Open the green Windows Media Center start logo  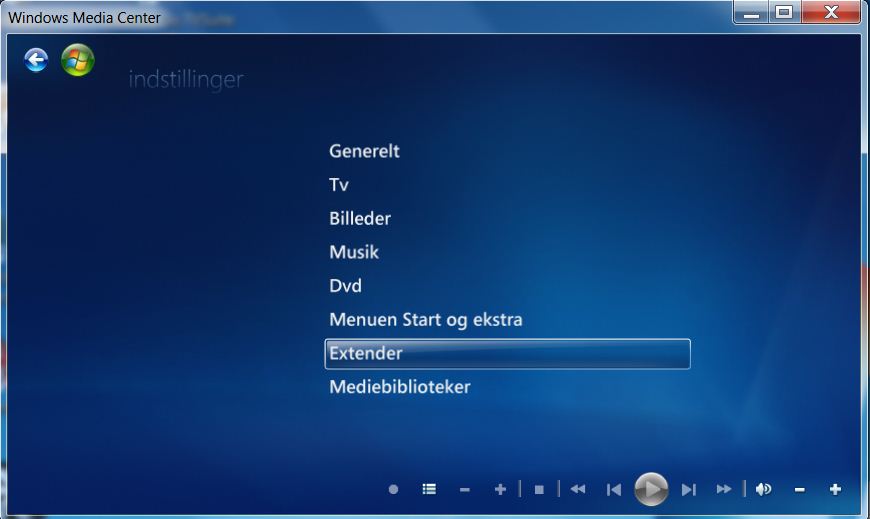[77, 60]
